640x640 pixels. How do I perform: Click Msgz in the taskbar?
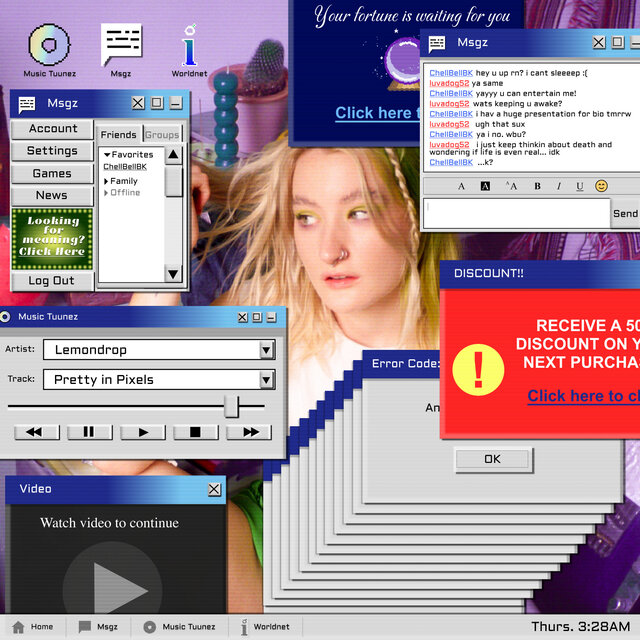tap(98, 627)
